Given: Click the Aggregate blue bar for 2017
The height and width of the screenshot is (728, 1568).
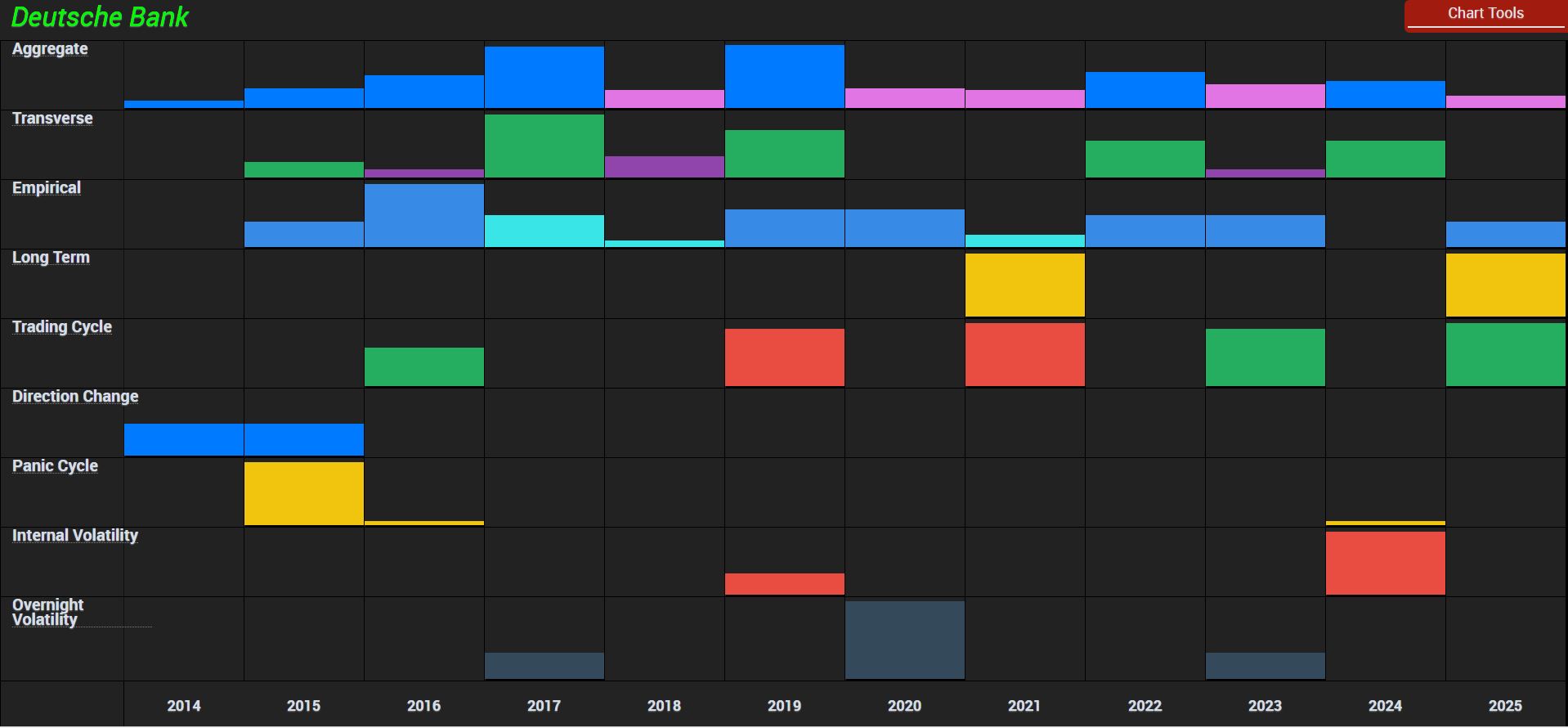Looking at the screenshot, I should pyautogui.click(x=544, y=77).
